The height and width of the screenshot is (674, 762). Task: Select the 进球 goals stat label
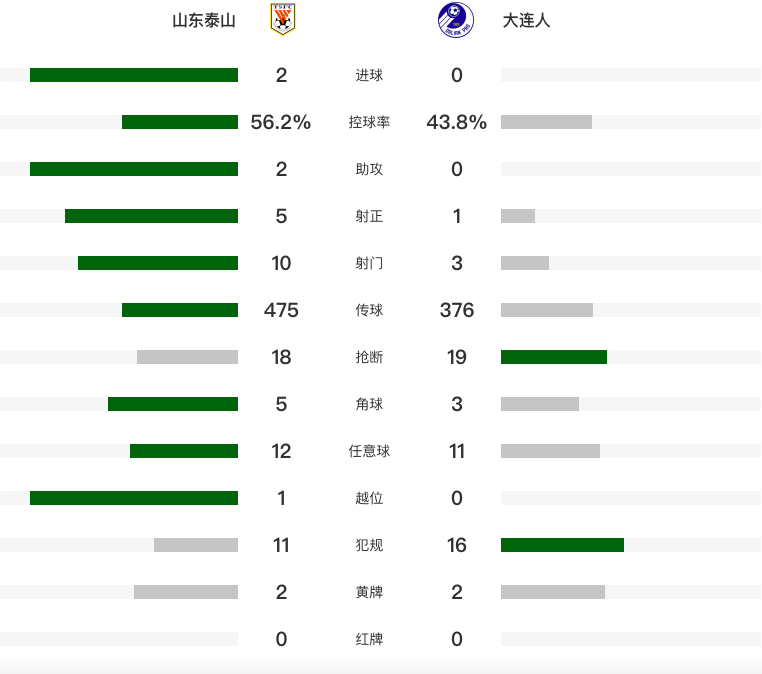click(x=369, y=75)
